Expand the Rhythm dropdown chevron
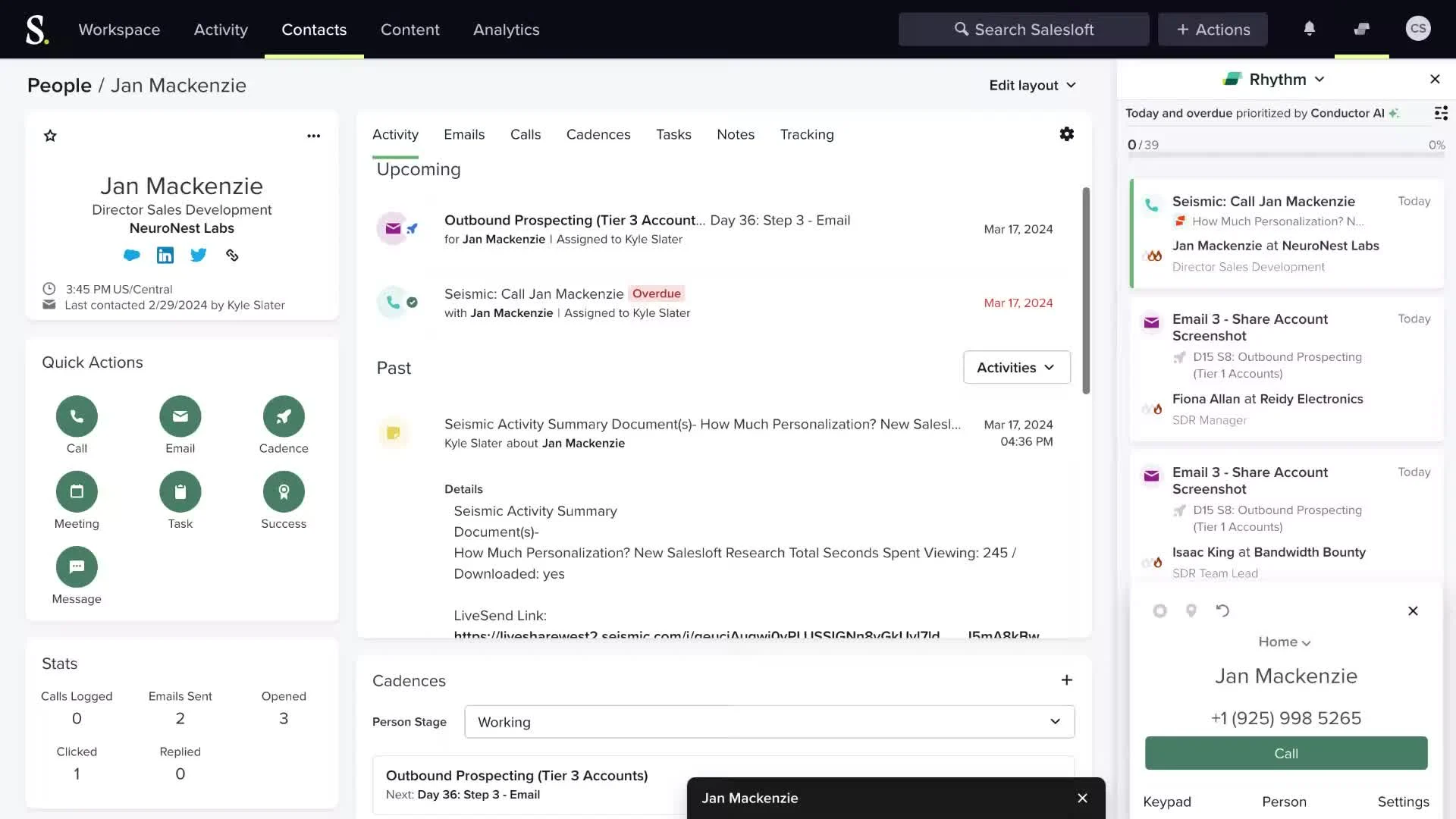 [x=1319, y=79]
